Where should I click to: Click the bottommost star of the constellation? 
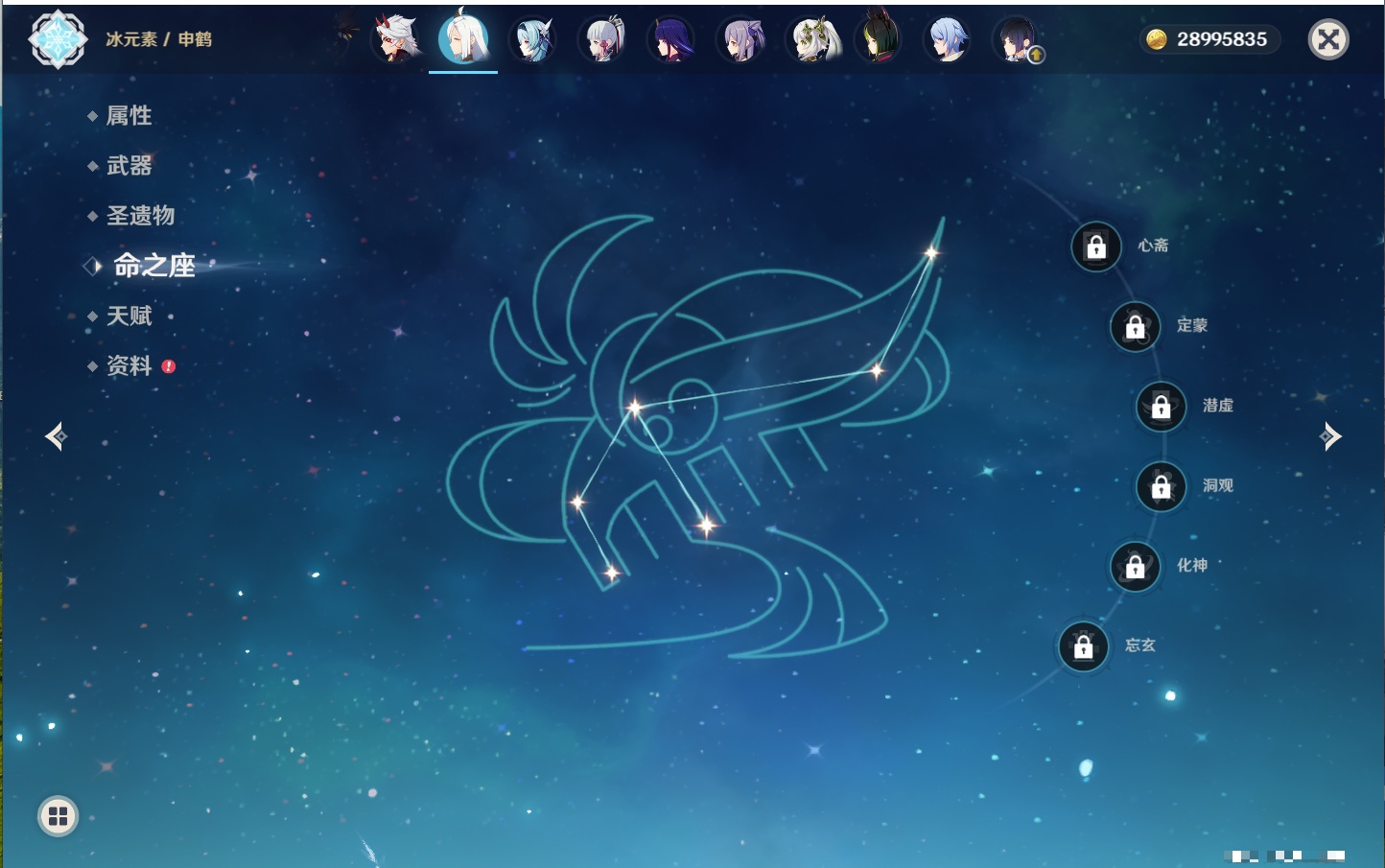point(612,574)
